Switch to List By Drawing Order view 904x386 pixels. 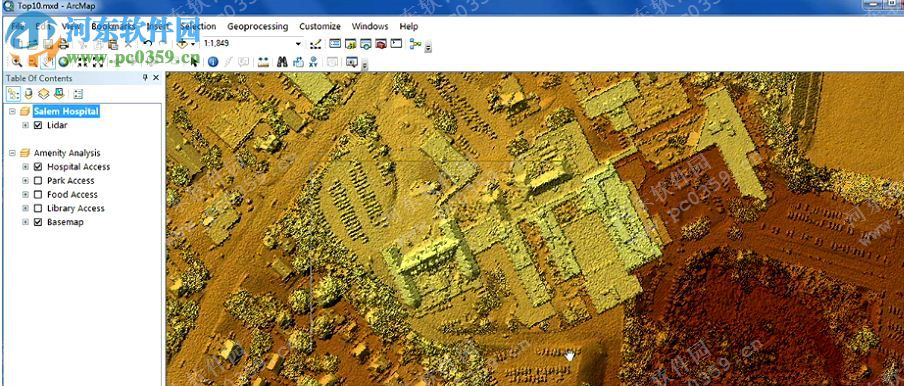point(13,93)
